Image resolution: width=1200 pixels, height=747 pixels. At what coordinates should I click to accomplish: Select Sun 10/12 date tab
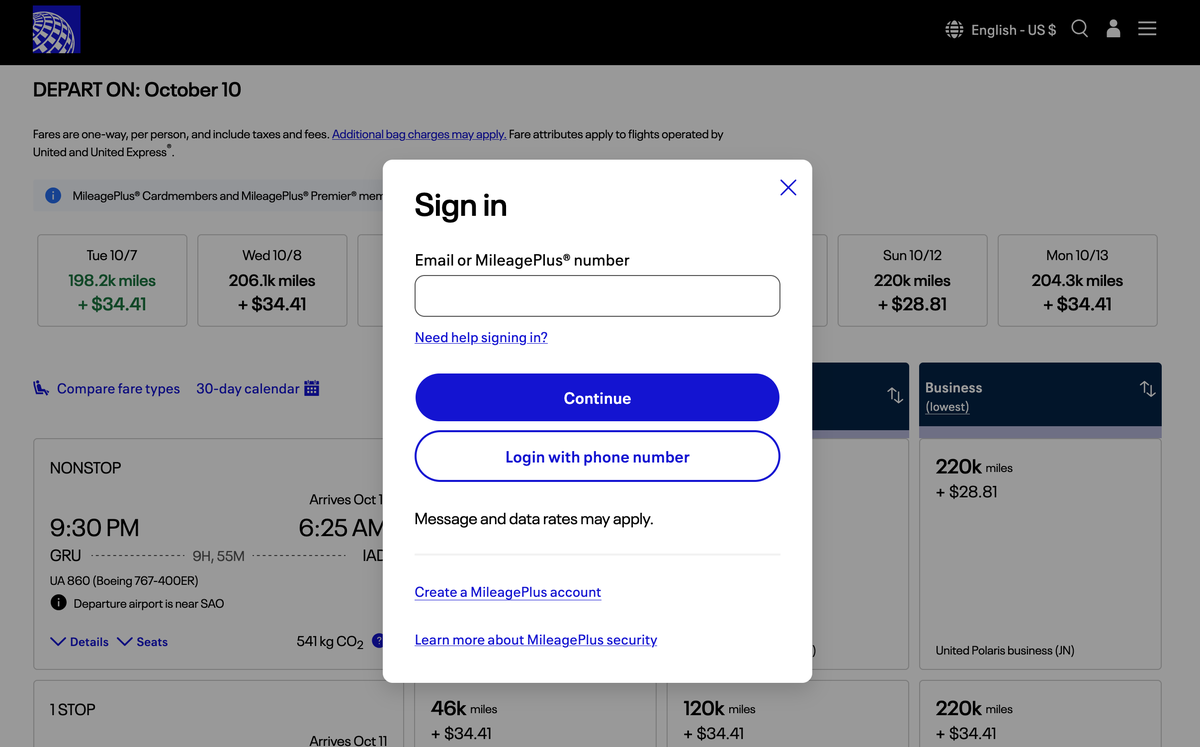click(x=912, y=280)
